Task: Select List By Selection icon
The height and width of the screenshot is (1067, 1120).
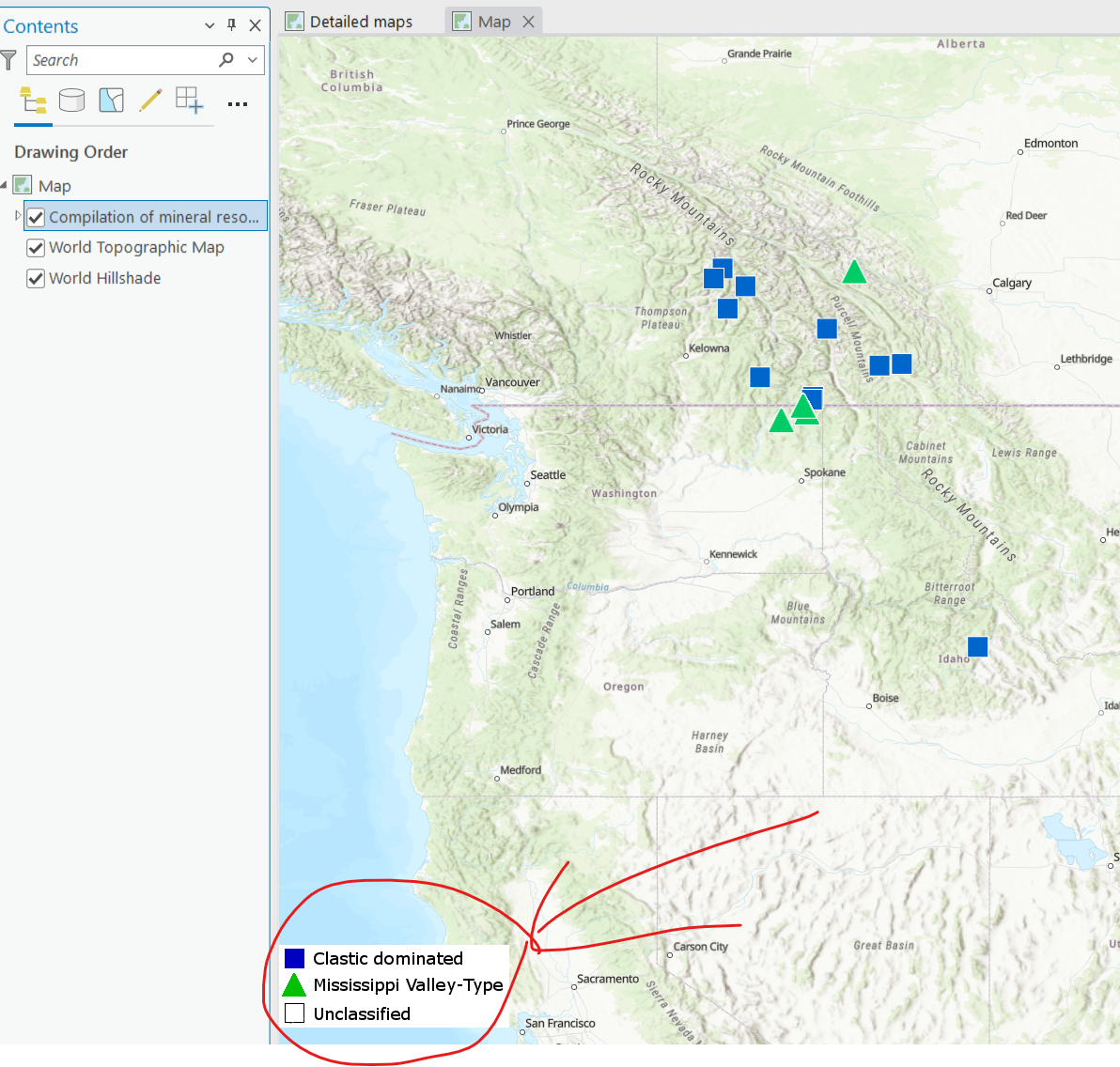Action: (x=112, y=101)
